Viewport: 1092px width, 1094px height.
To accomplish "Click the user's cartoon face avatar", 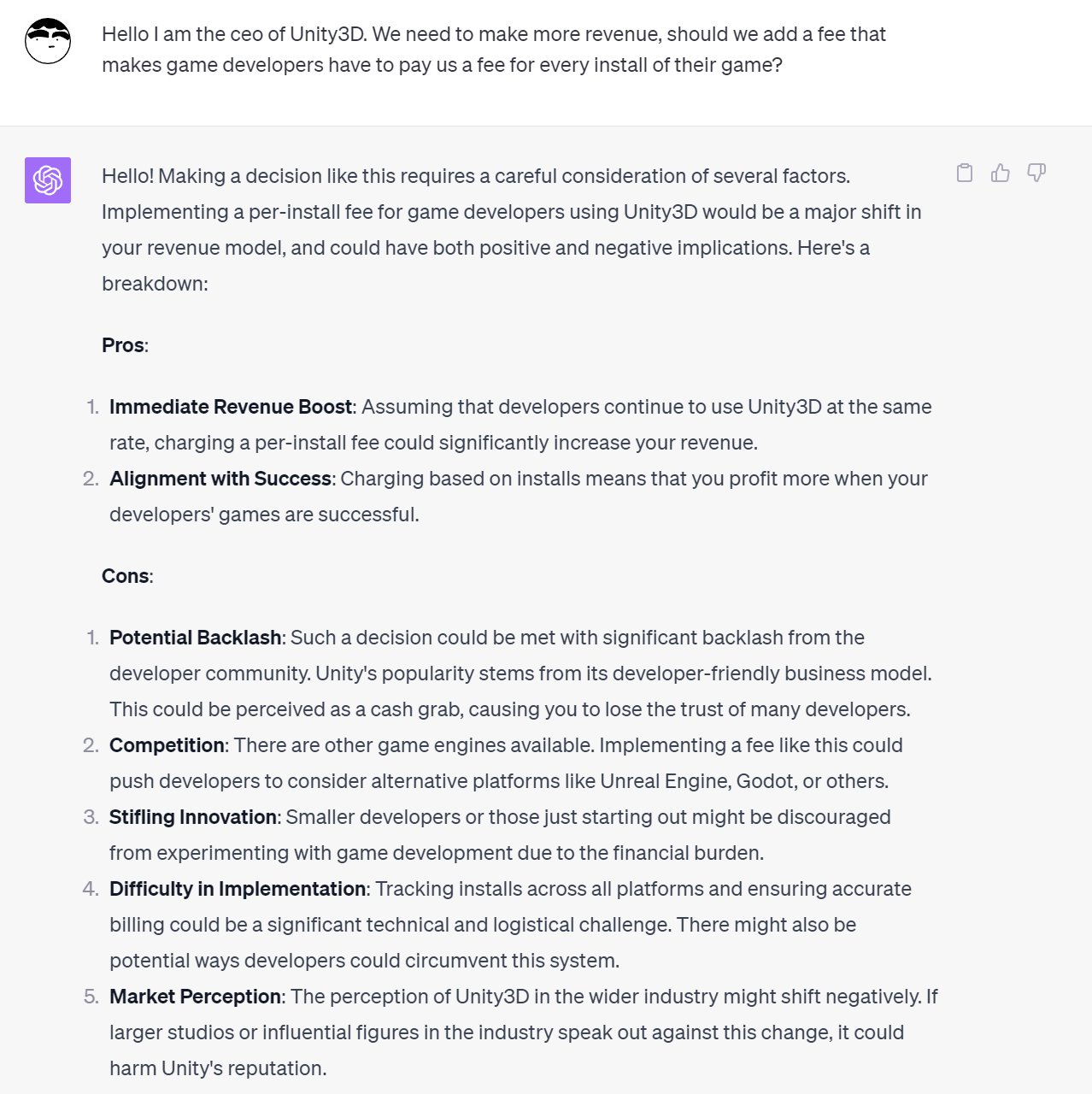I will pos(48,41).
